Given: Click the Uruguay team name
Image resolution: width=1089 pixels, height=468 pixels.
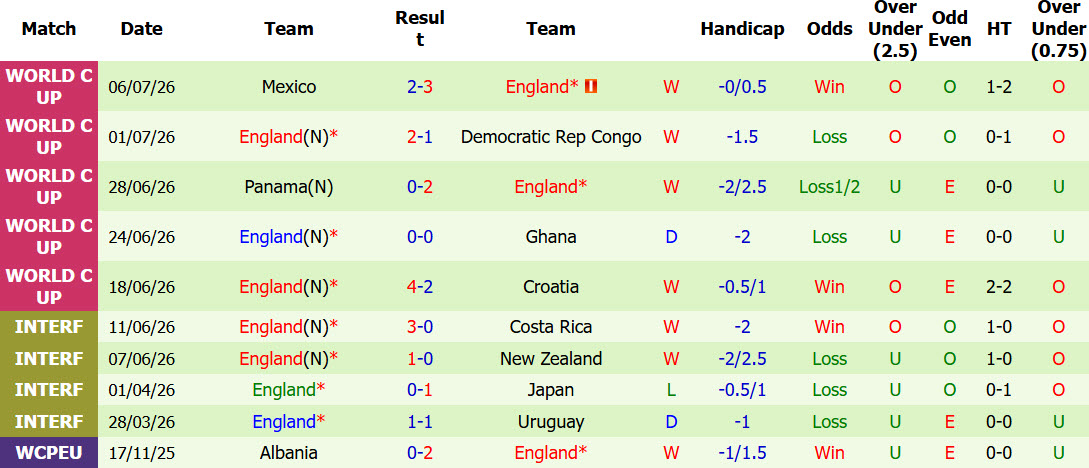Looking at the screenshot, I should (x=551, y=421).
